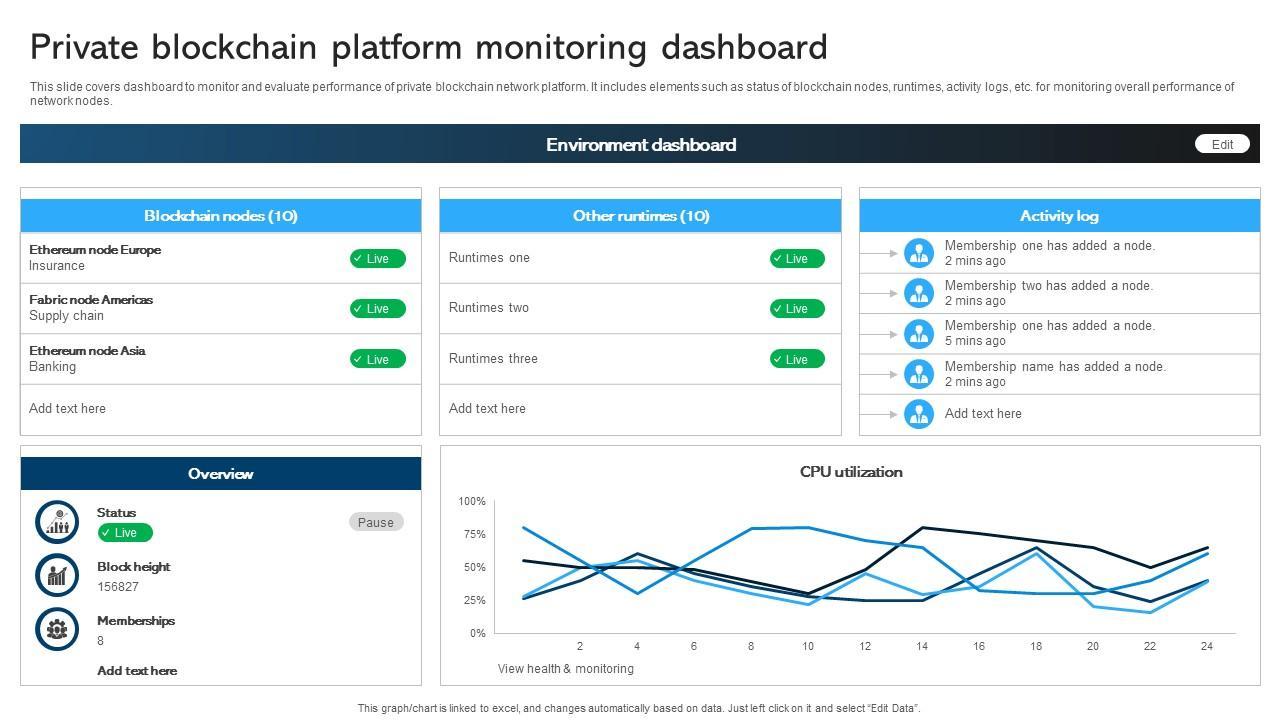Click the Status icon in Overview

point(57,522)
